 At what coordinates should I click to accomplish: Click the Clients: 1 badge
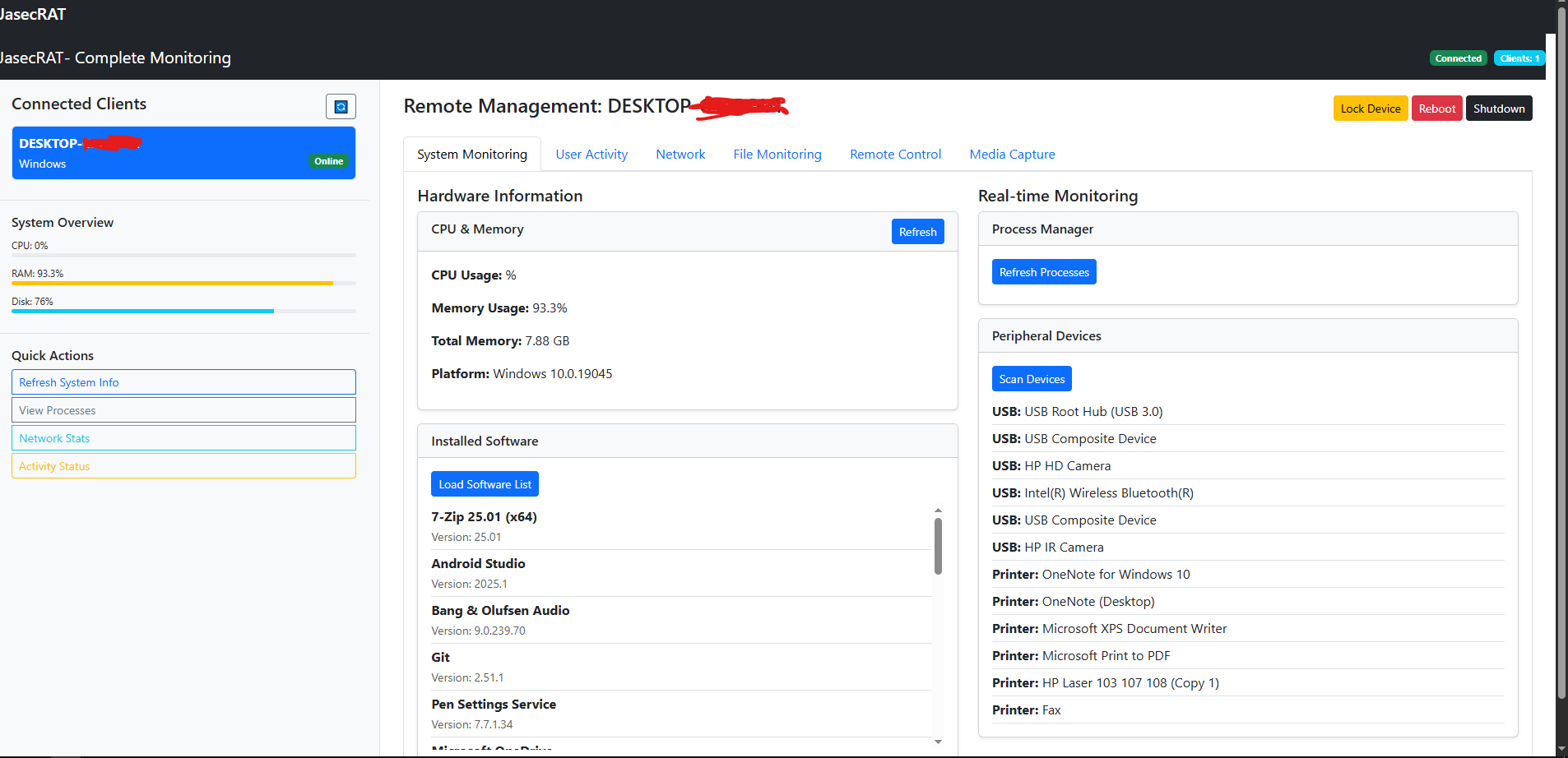point(1518,58)
